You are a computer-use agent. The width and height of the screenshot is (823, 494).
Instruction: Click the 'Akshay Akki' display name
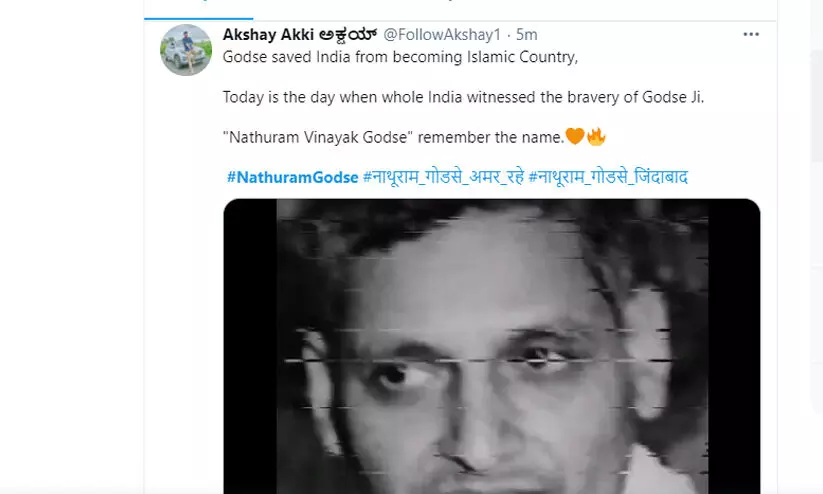(x=268, y=35)
